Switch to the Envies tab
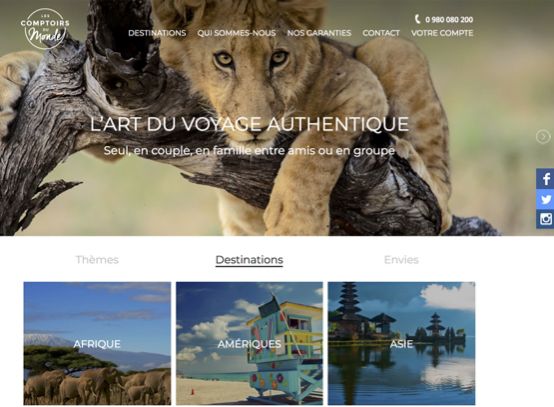This screenshot has height=407, width=554. coord(401,260)
